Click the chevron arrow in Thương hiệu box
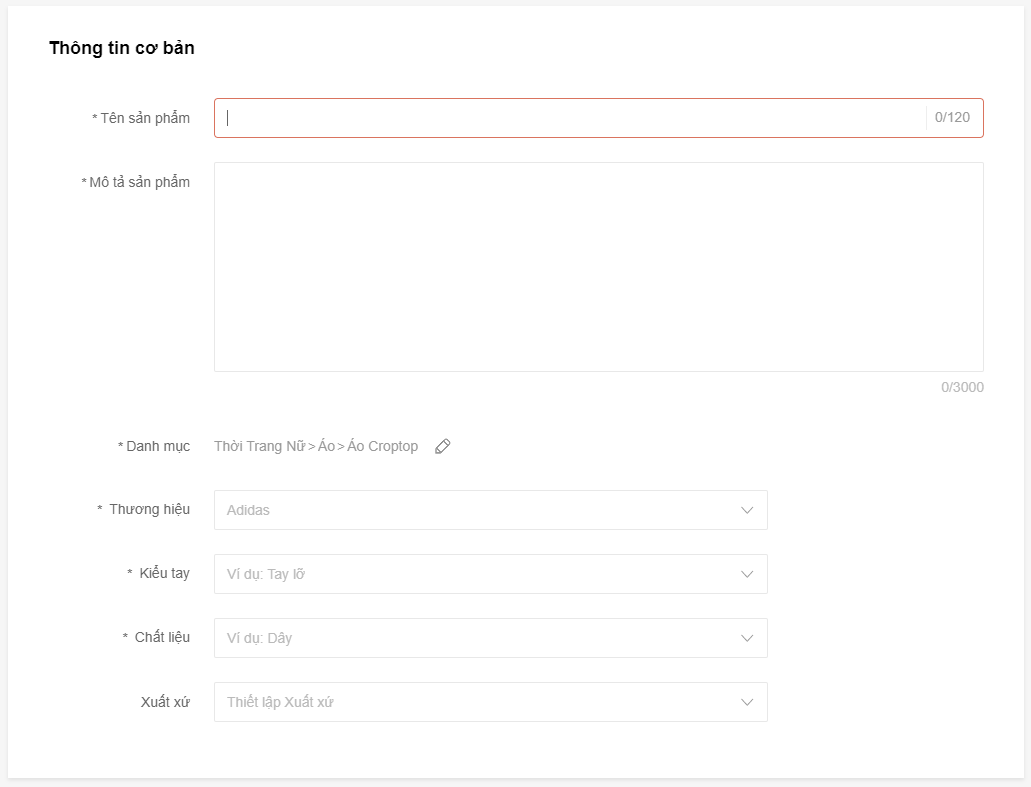The image size is (1031, 787). click(747, 510)
